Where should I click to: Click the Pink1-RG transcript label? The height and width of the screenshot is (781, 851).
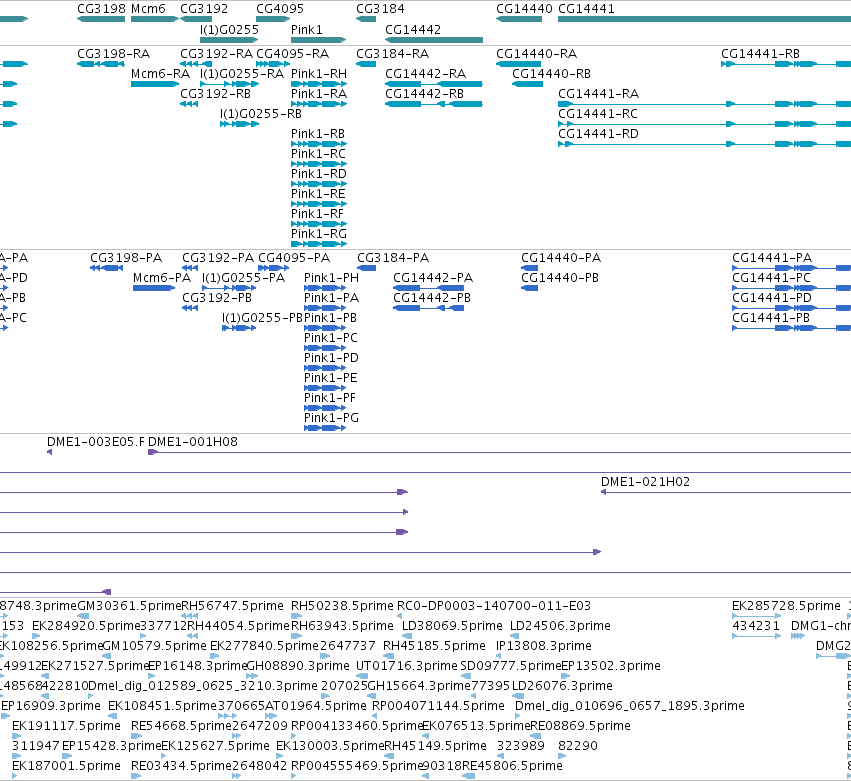(x=319, y=233)
